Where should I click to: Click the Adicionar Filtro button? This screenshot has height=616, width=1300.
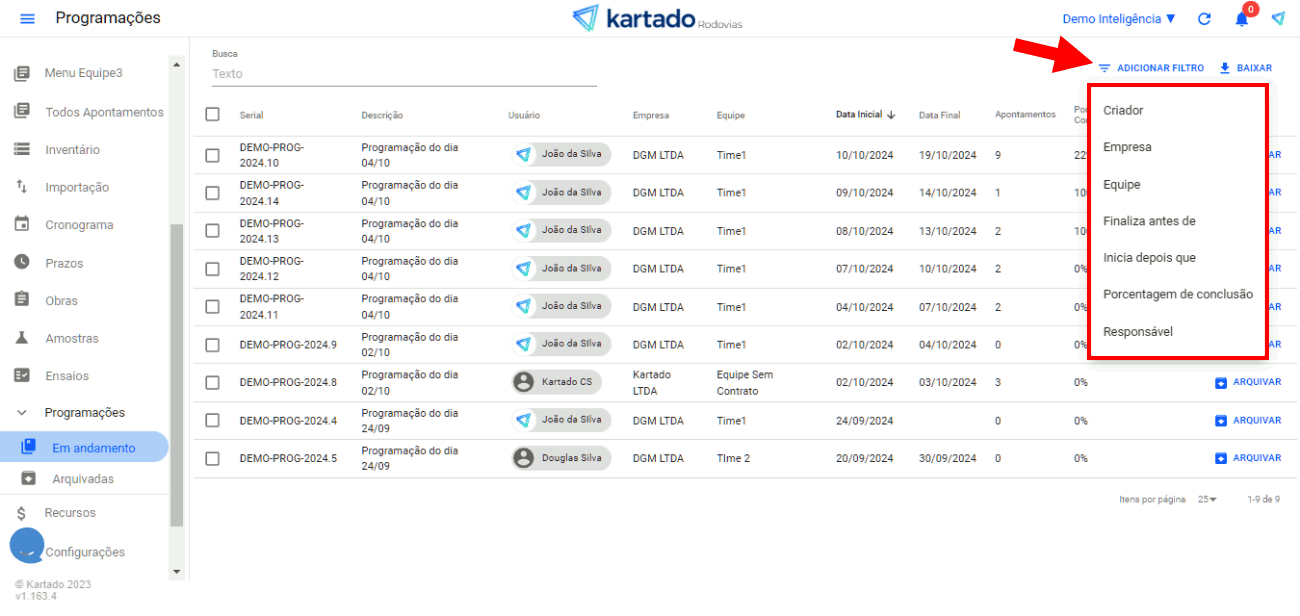click(x=1151, y=68)
